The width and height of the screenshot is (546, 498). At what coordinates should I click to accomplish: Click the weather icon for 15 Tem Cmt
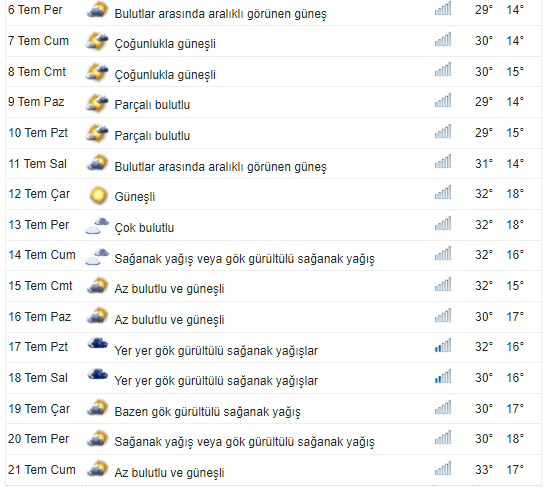pyautogui.click(x=97, y=286)
